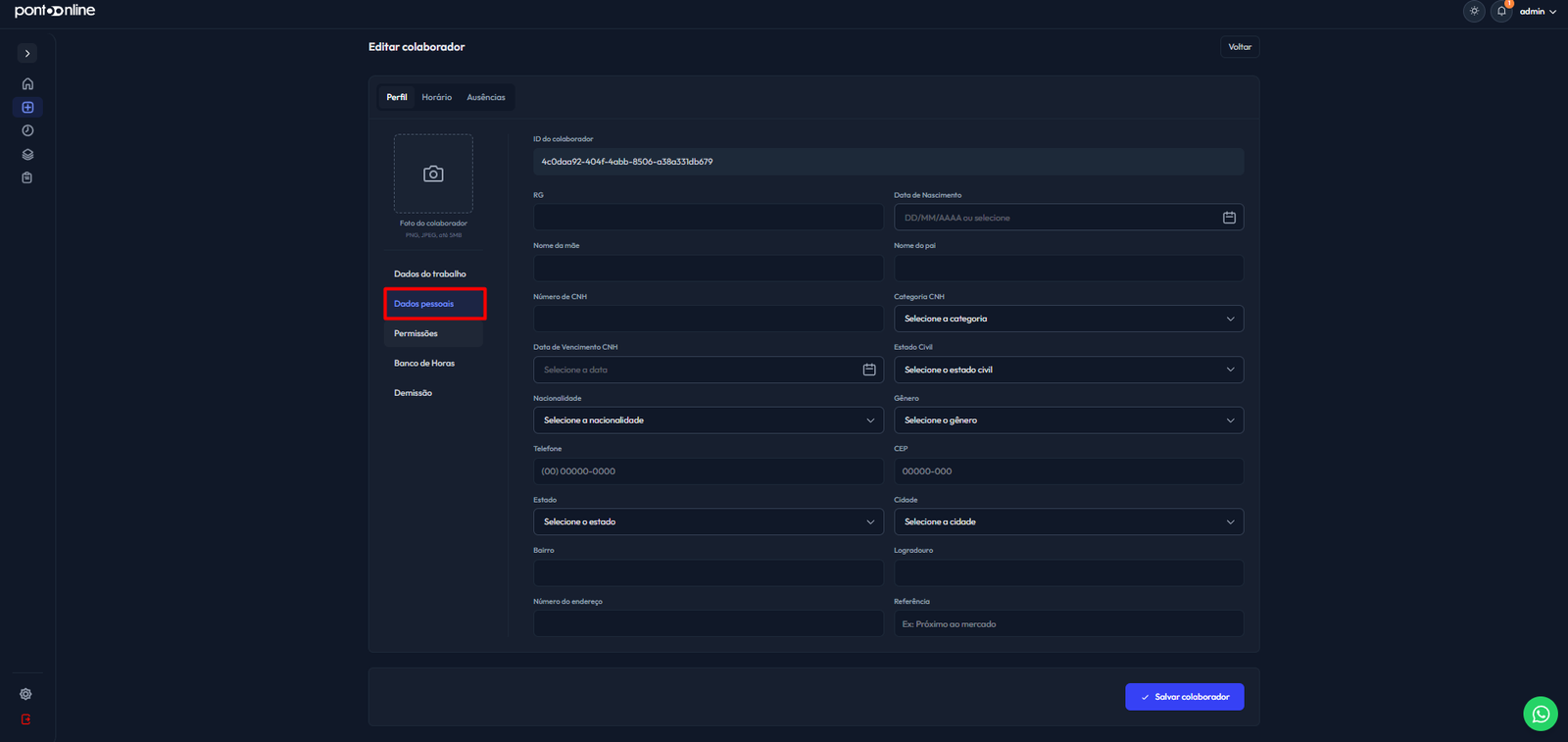The height and width of the screenshot is (742, 1568).
Task: Switch to the Perfil tab
Action: (397, 97)
